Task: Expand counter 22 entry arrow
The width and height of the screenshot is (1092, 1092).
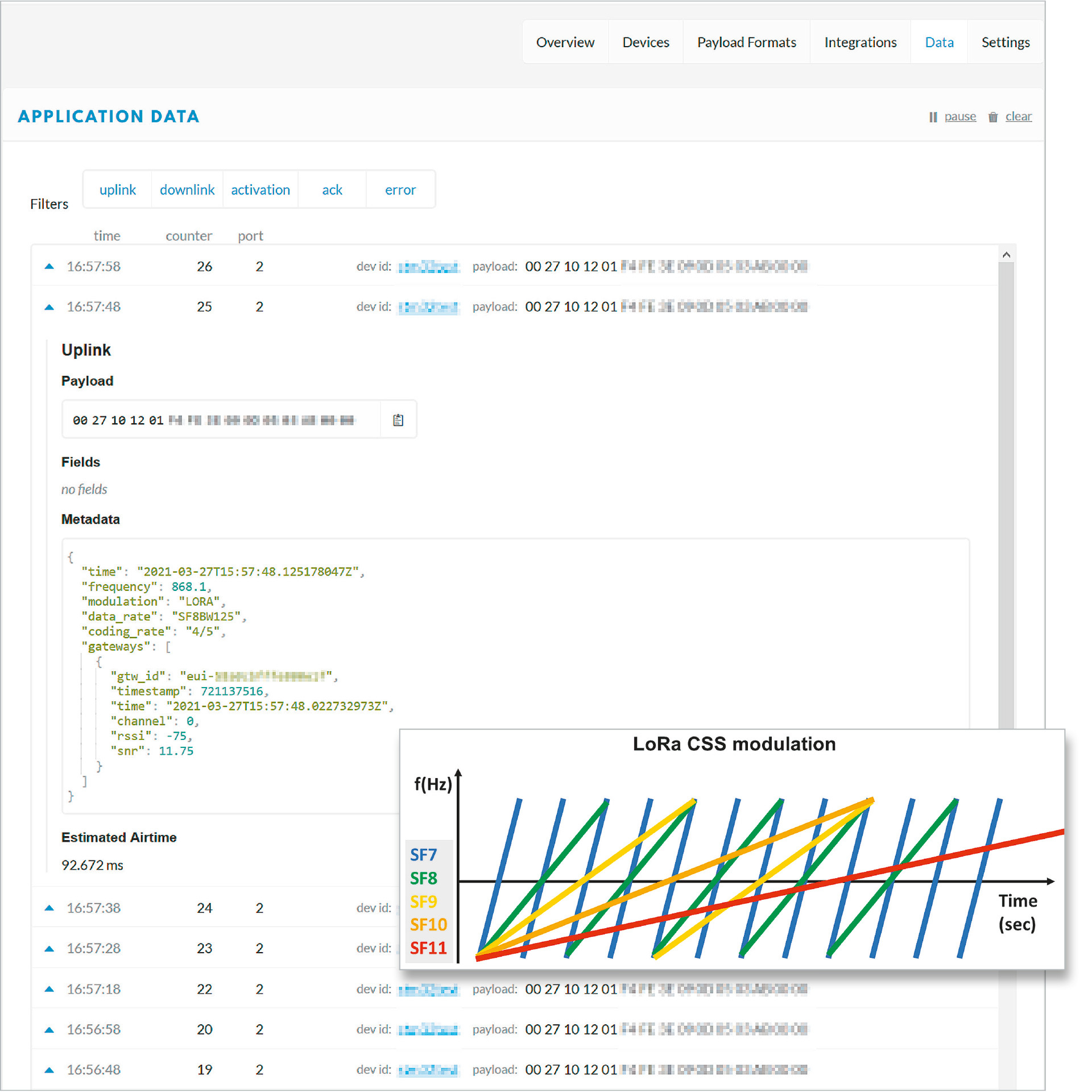Action: click(49, 988)
